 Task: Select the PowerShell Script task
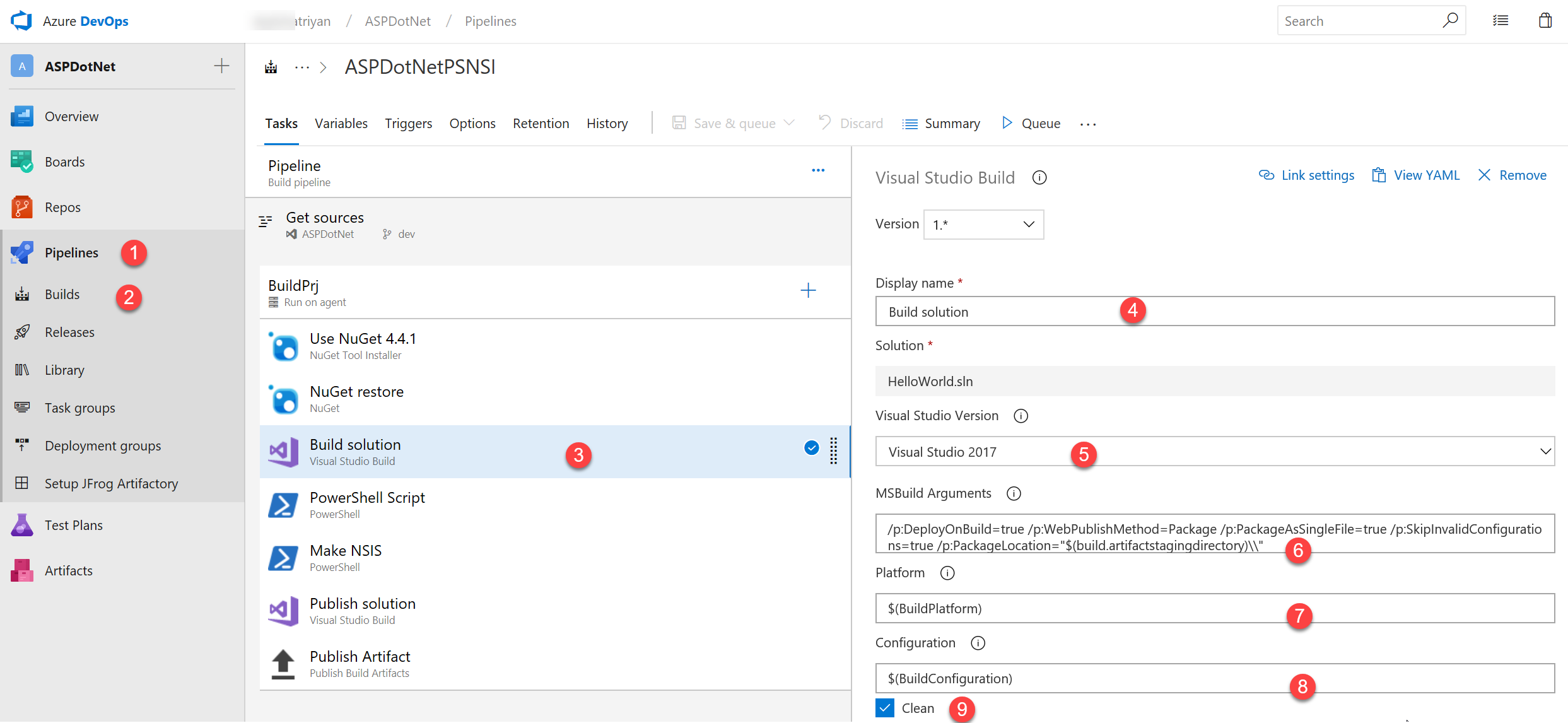555,505
